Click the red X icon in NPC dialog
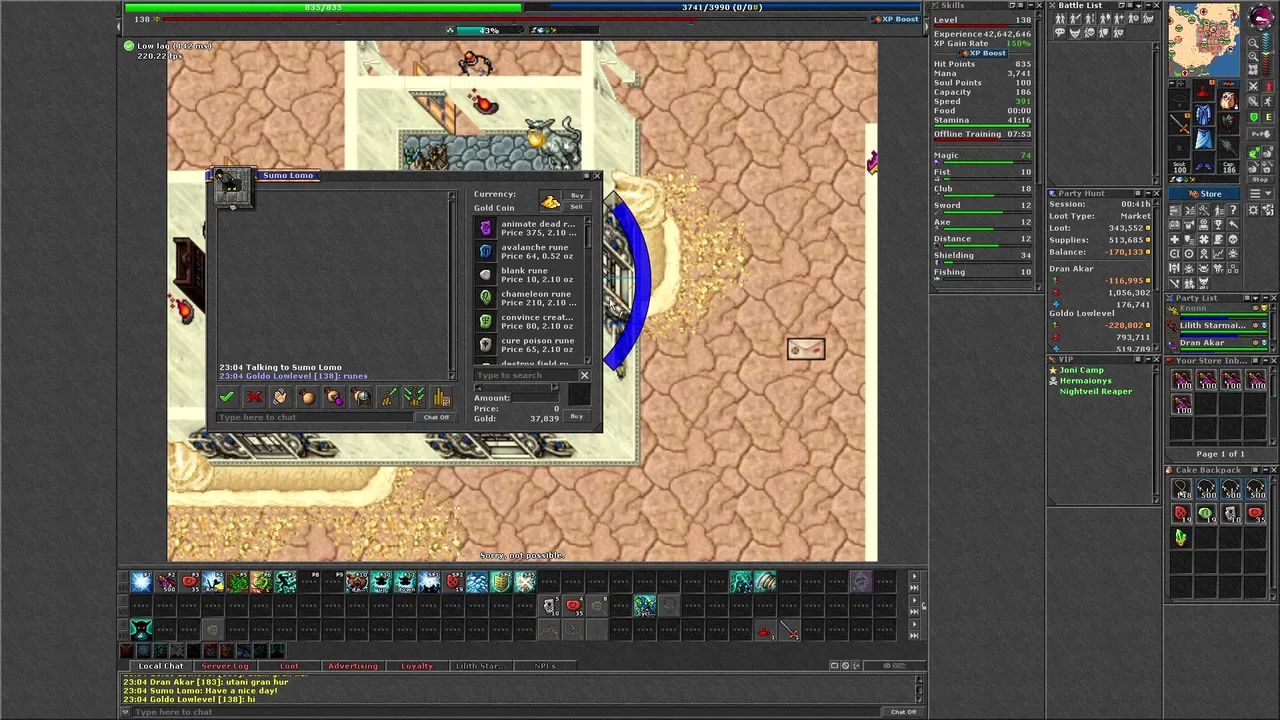The height and width of the screenshot is (720, 1280). tap(254, 397)
